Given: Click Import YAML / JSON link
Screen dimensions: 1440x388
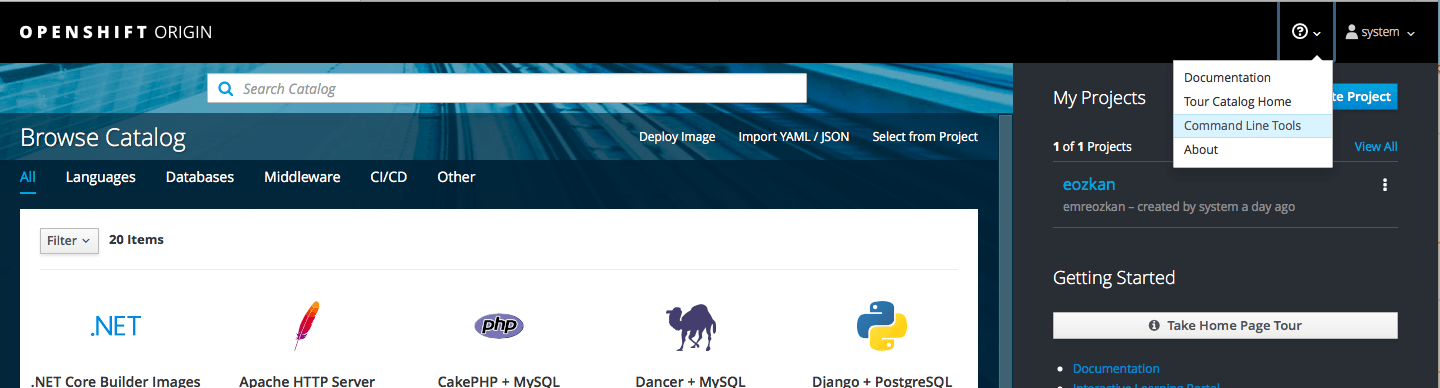Looking at the screenshot, I should tap(794, 136).
